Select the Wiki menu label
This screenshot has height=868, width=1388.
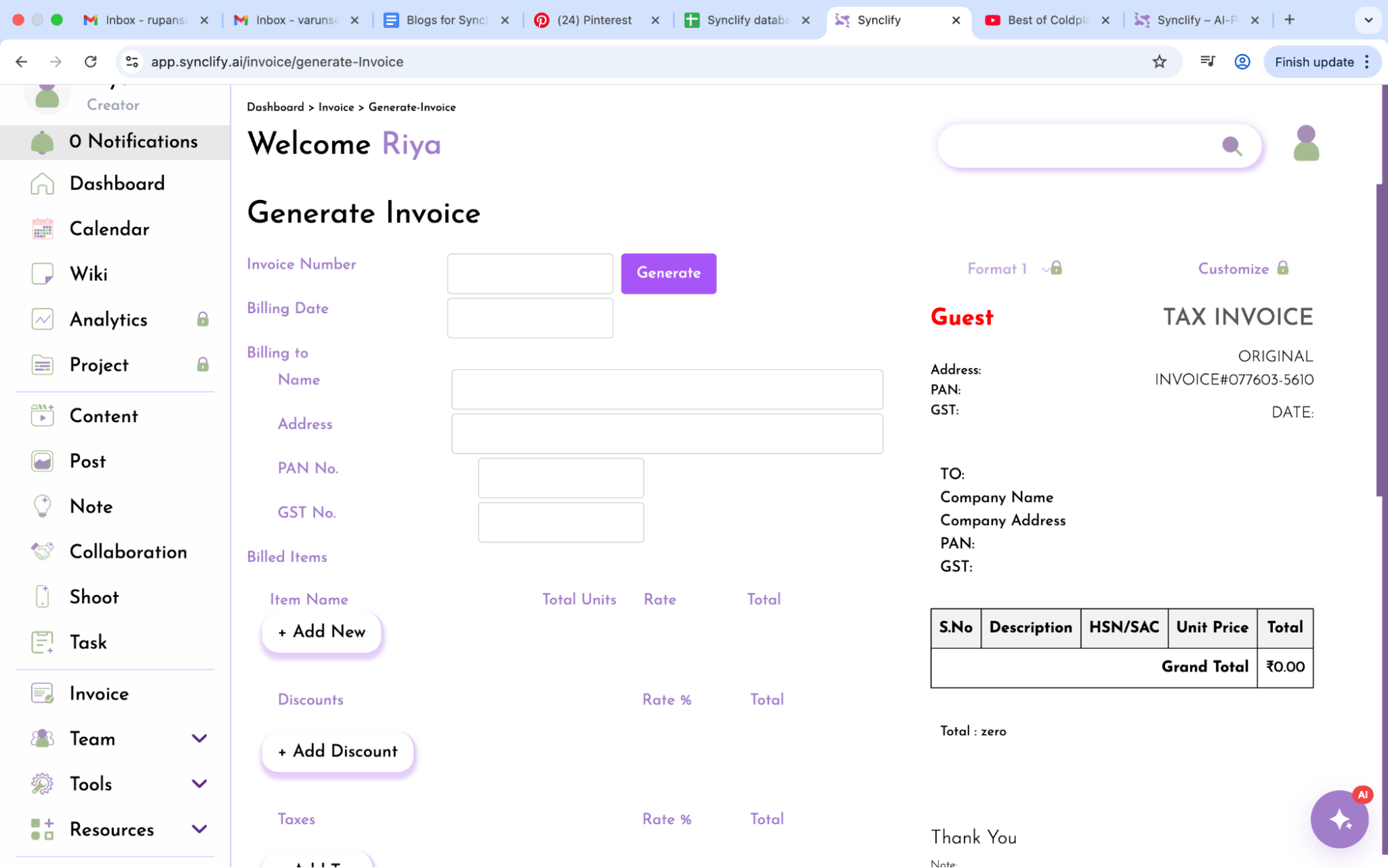coord(89,274)
